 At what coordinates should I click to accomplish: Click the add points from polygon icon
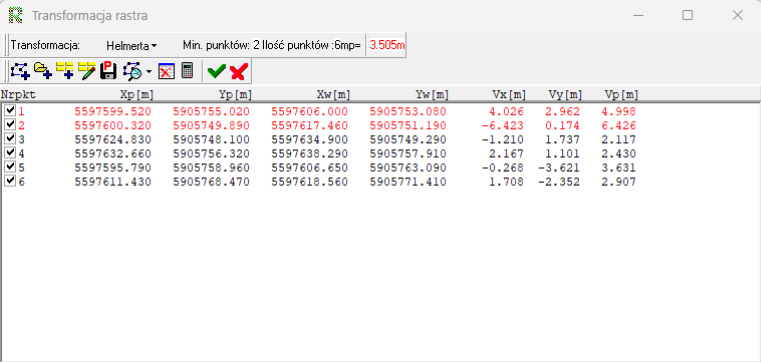click(x=20, y=71)
